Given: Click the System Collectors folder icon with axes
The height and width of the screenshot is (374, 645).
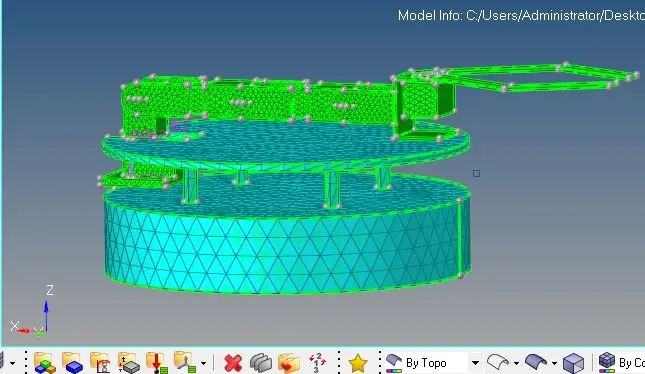Looking at the screenshot, I should tap(184, 362).
